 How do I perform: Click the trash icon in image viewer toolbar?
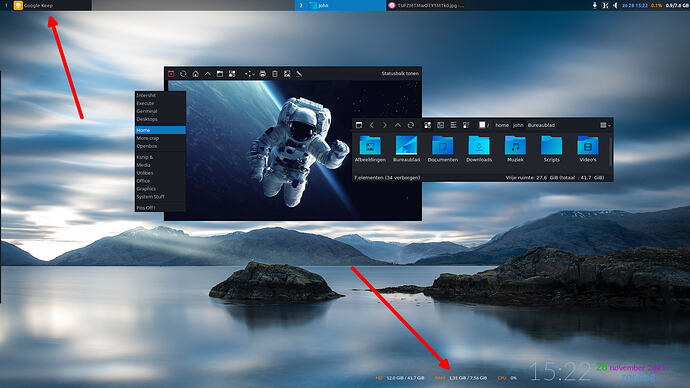point(275,74)
